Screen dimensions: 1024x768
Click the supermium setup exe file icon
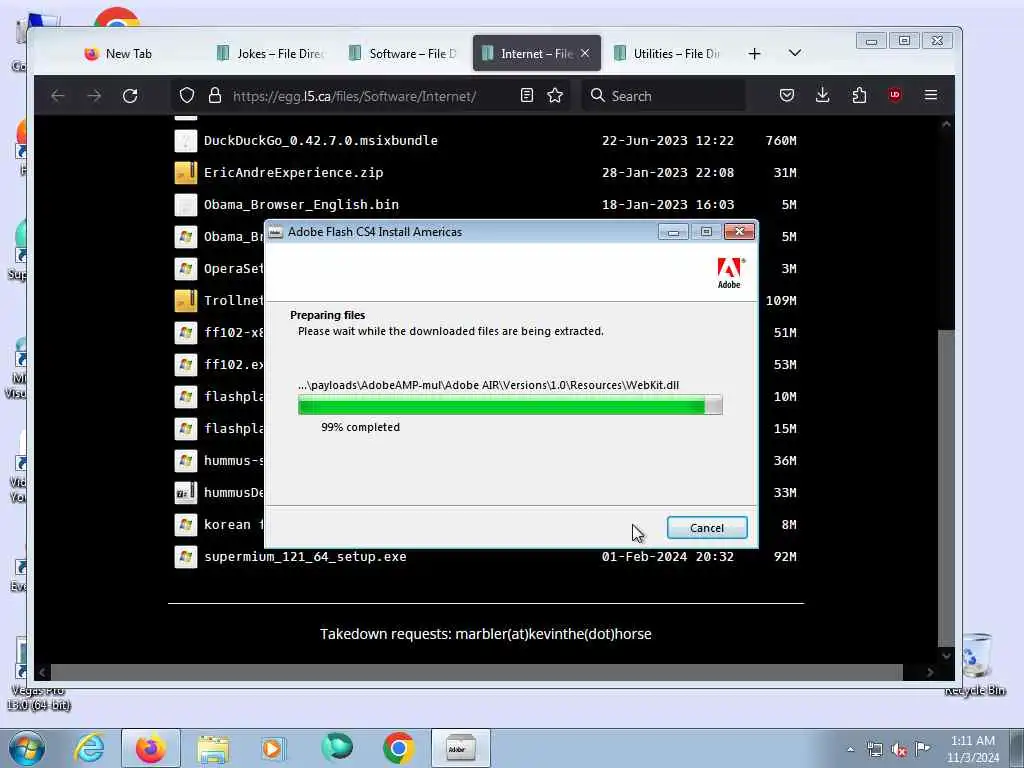(185, 556)
